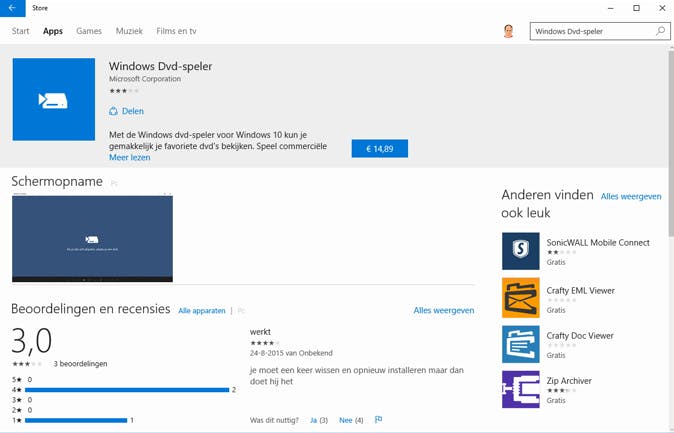Image resolution: width=674 pixels, height=433 pixels.
Task: Click the Pc label next to Schermopname
Action: point(114,183)
